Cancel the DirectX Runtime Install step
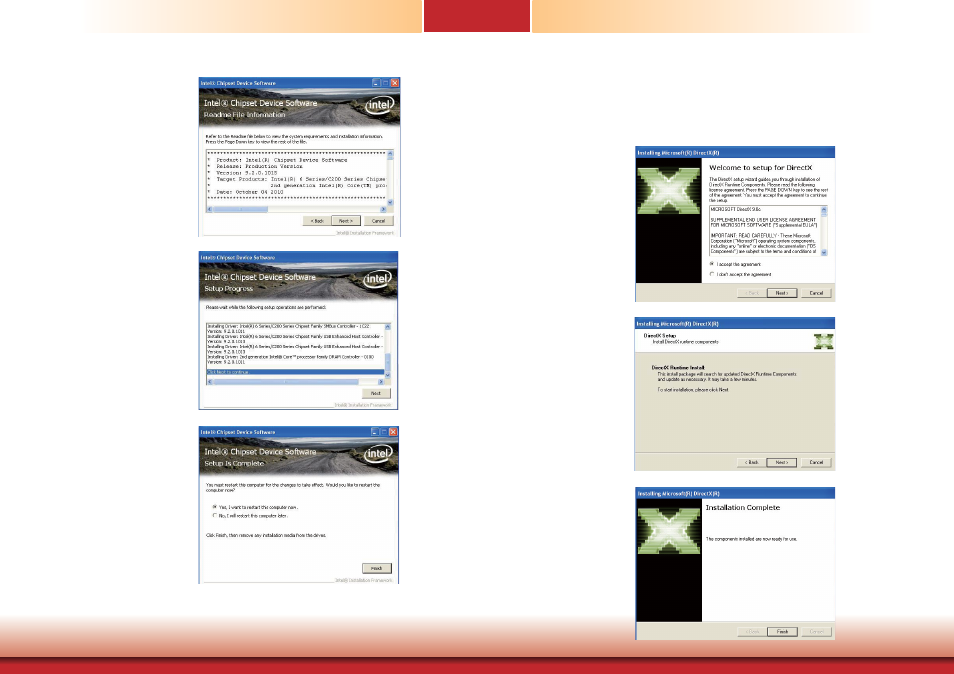This screenshot has height=674, width=954. [x=816, y=462]
